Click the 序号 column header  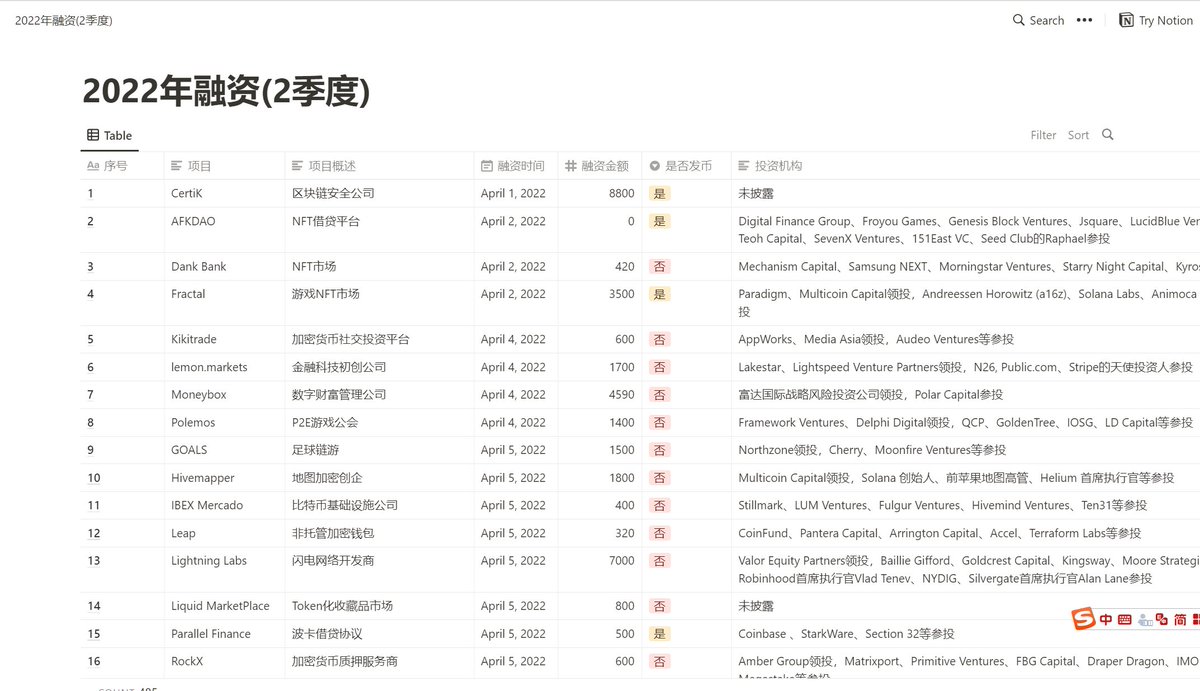click(122, 166)
